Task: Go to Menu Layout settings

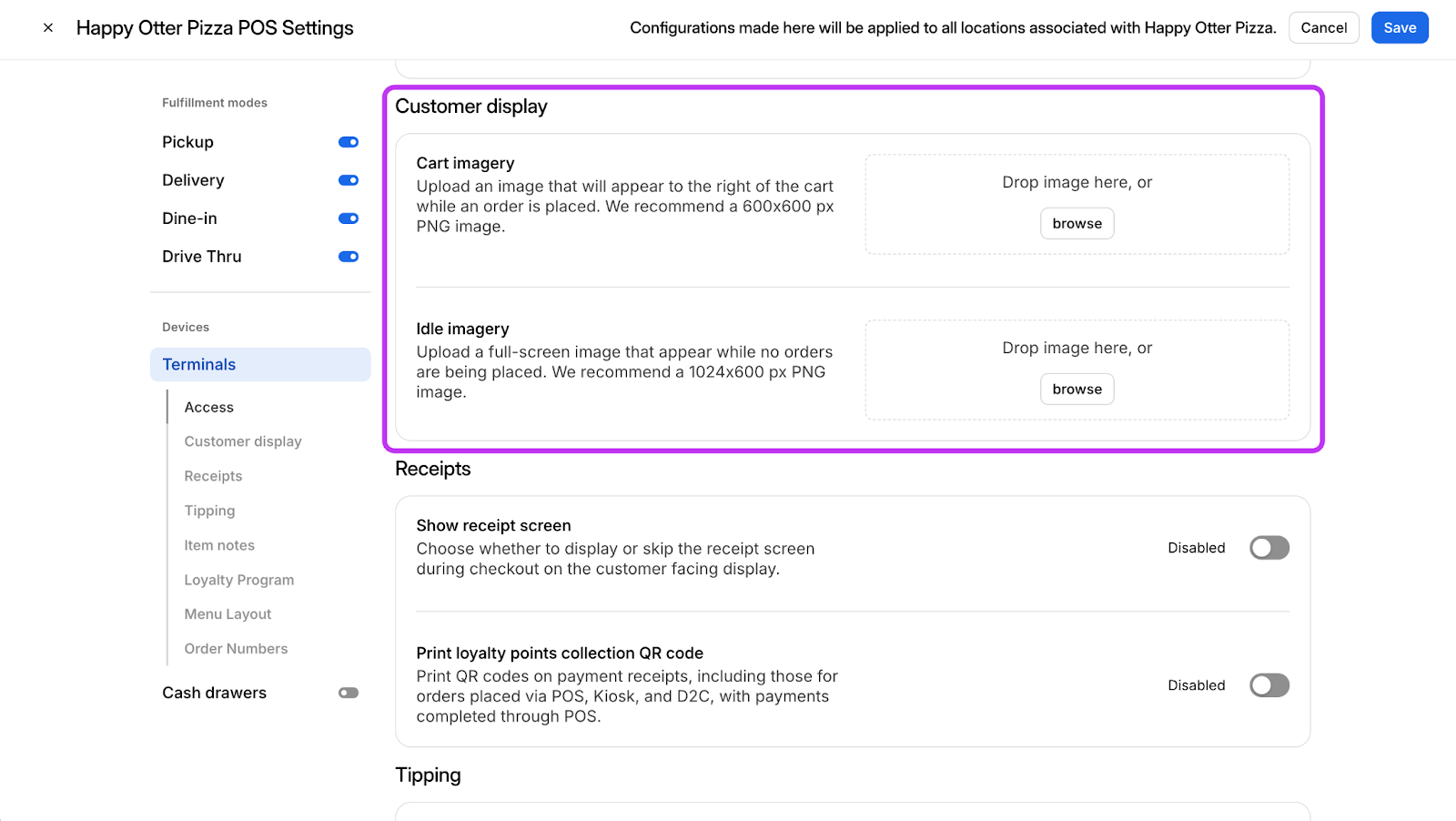Action: pos(227,614)
